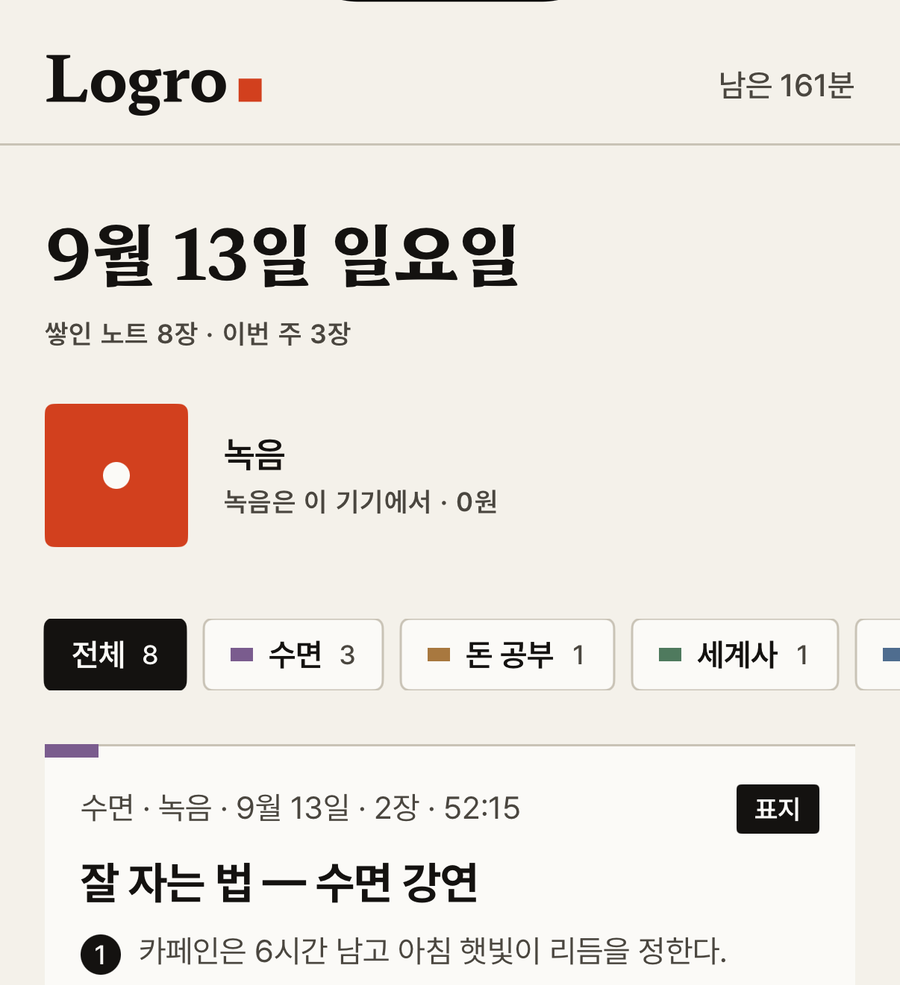
Task: Click the note metadata line with 52:15
Action: [x=300, y=808]
